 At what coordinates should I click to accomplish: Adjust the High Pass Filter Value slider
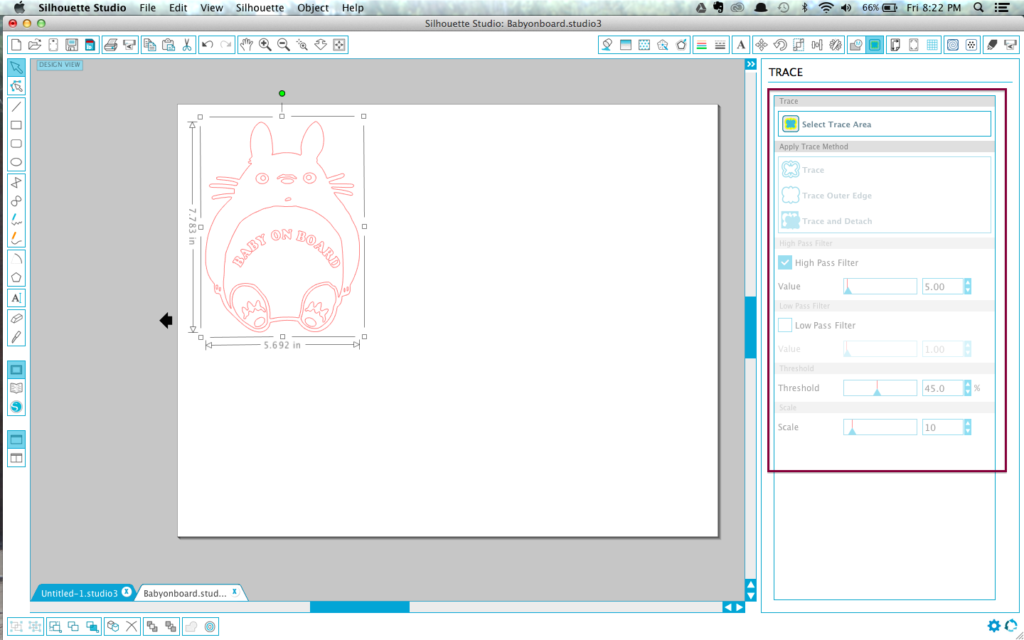coord(880,286)
